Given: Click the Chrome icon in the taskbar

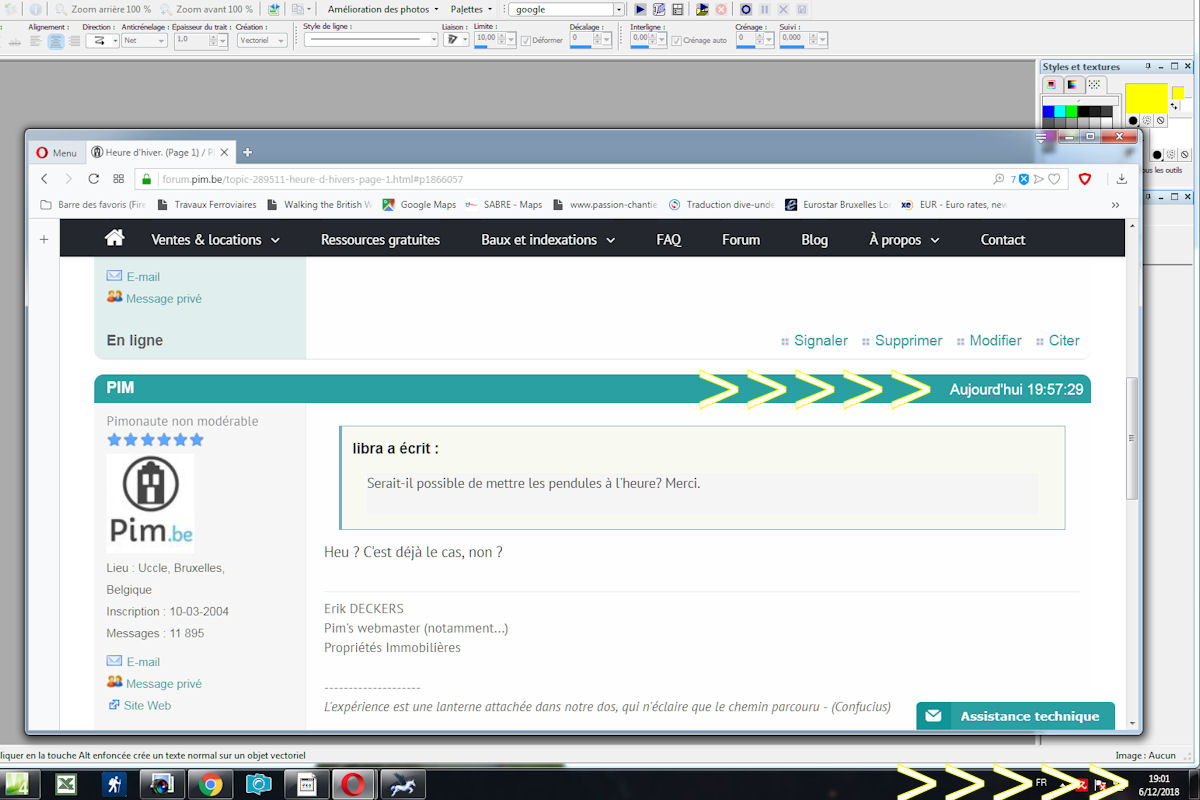Looking at the screenshot, I should tap(210, 784).
